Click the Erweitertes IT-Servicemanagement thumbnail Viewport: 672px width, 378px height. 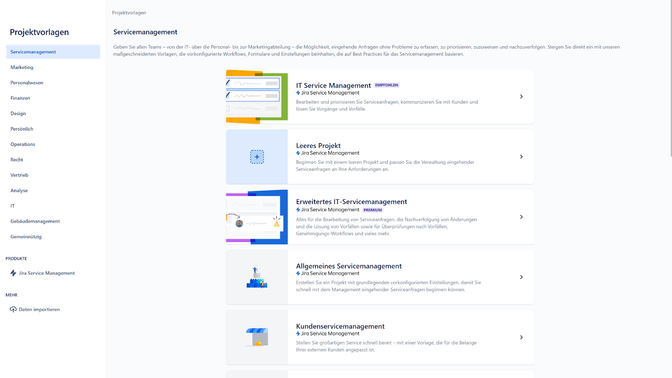point(257,217)
